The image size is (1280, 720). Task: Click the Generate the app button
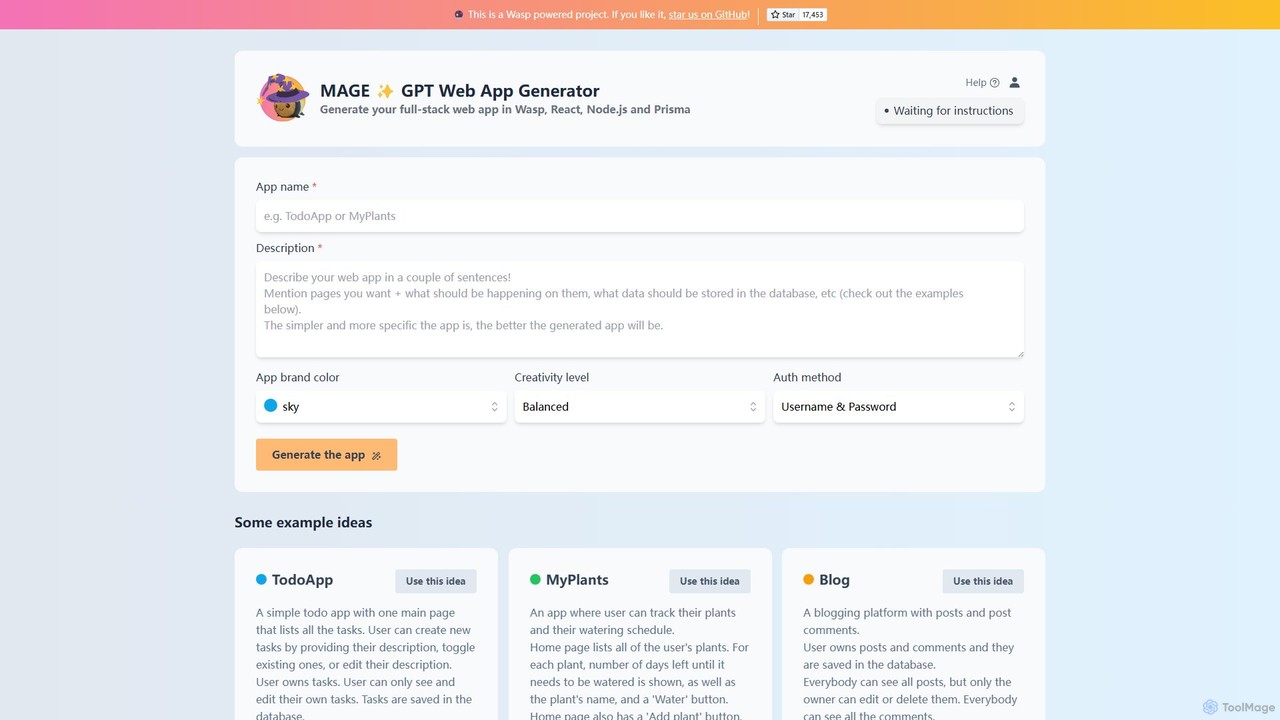[x=326, y=455]
